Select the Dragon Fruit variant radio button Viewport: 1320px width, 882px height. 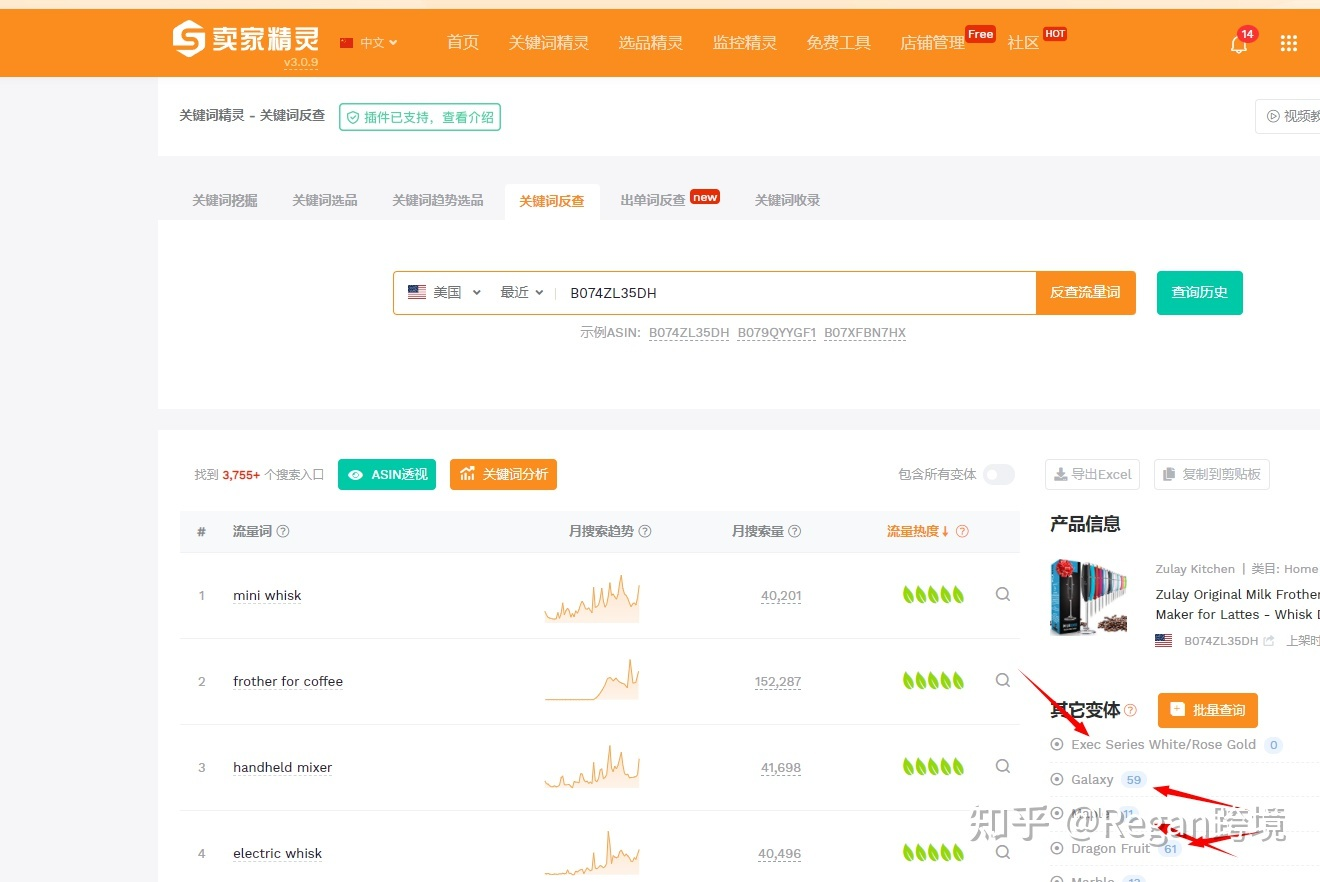coord(1058,848)
